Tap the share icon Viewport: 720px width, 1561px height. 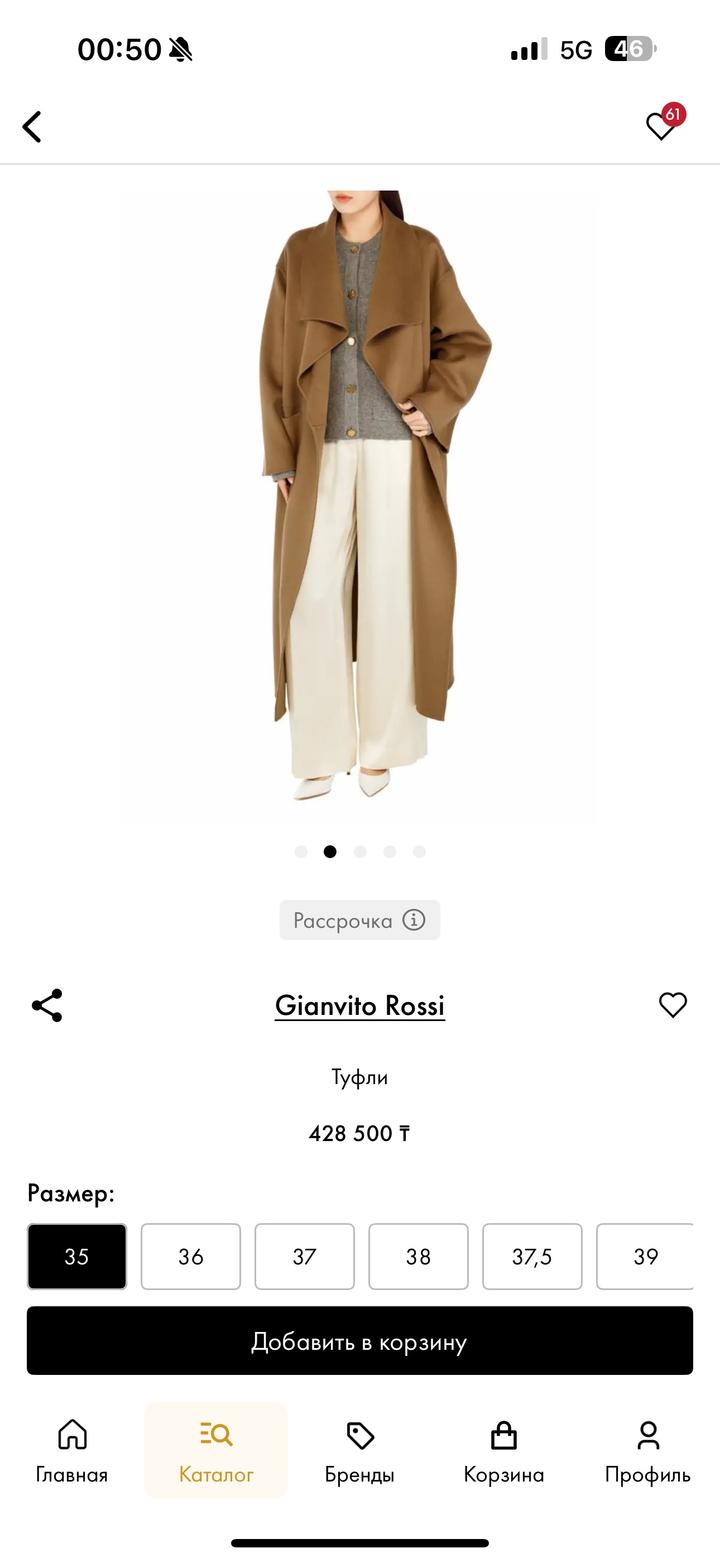(47, 1005)
